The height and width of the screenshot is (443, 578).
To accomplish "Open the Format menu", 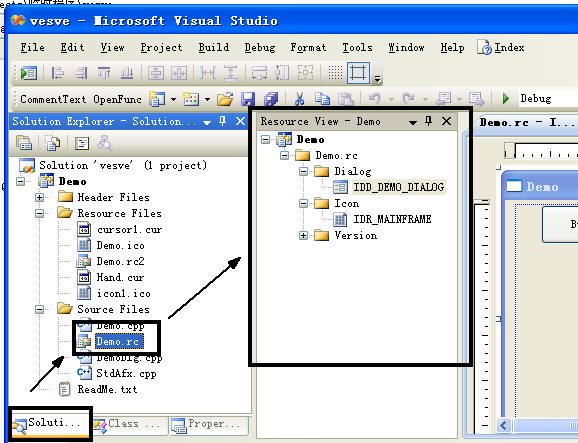I will 308,48.
